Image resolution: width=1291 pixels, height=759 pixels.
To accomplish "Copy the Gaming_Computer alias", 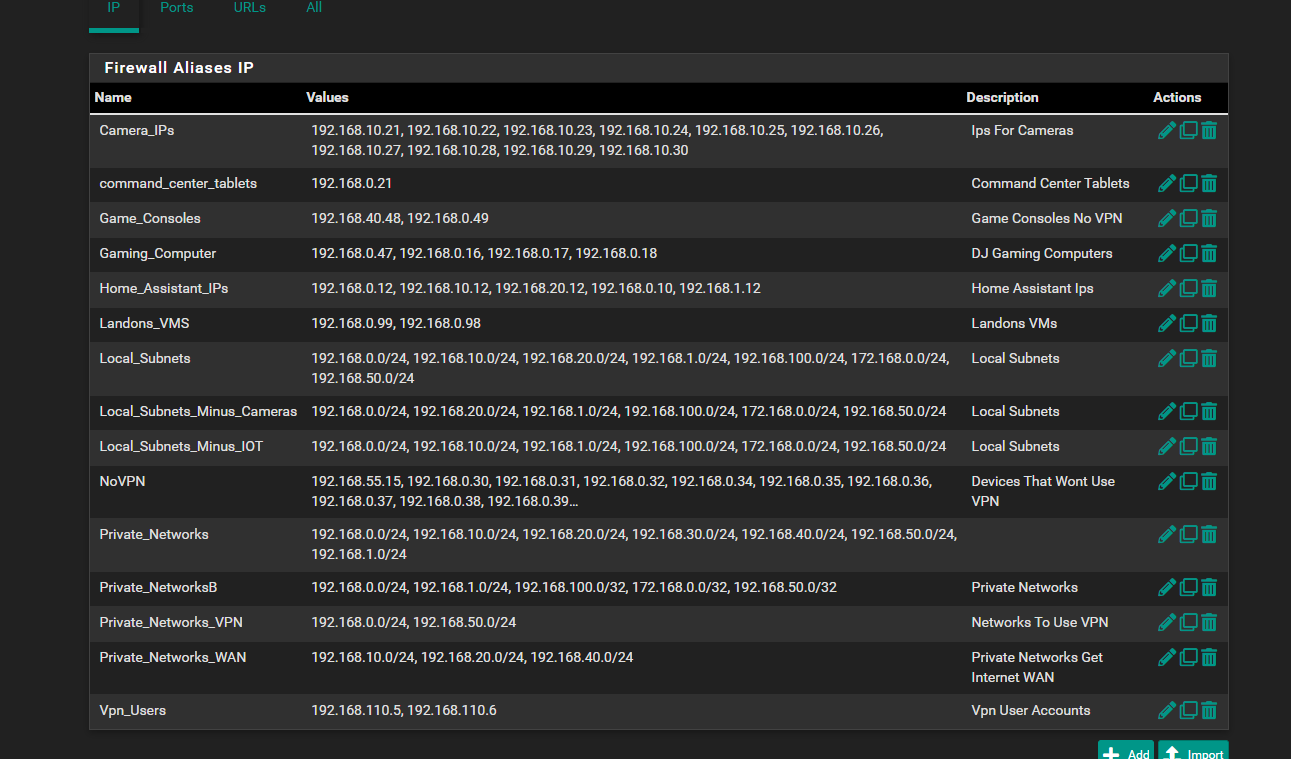I will pos(1188,253).
